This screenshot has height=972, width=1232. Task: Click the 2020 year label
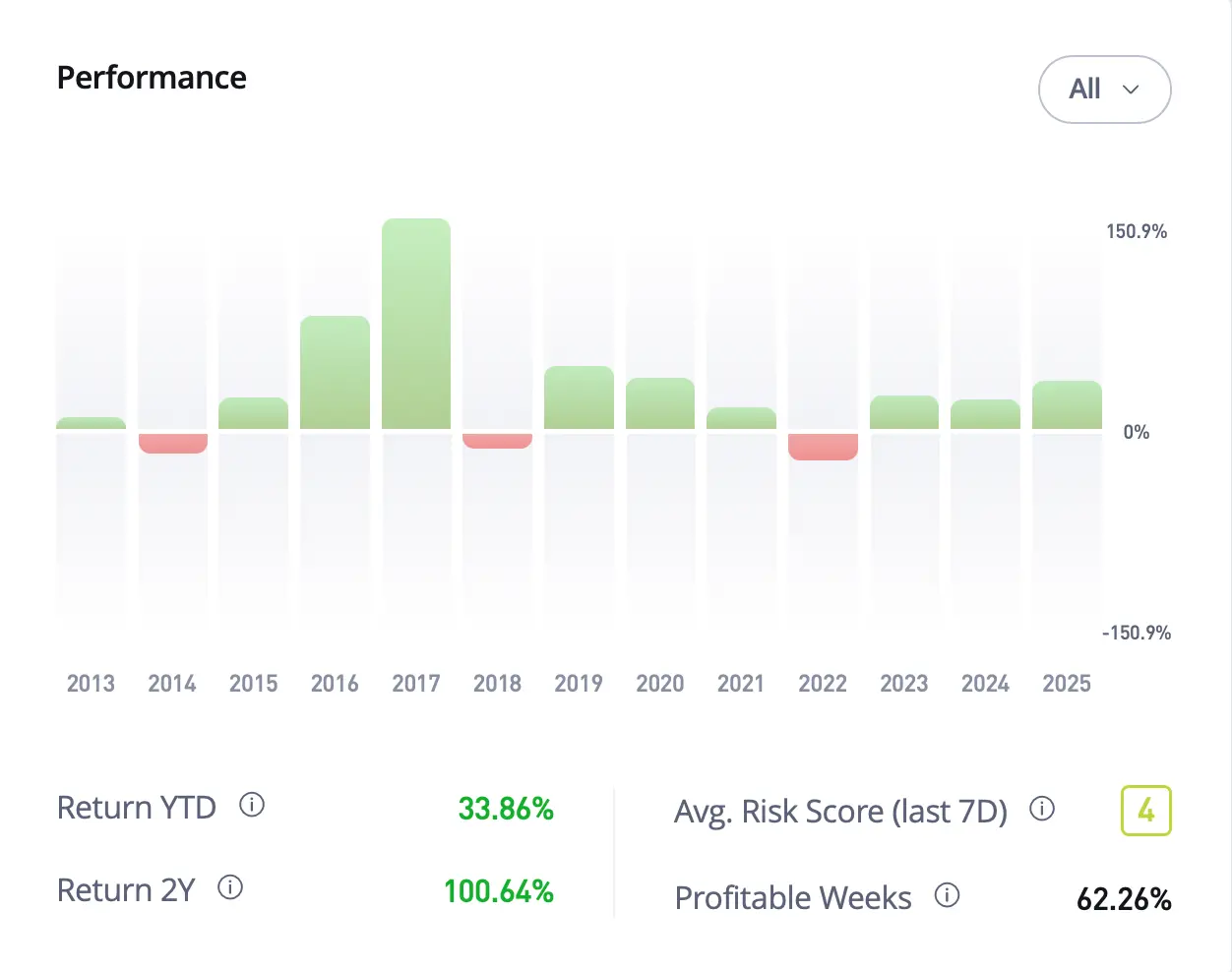coord(659,684)
